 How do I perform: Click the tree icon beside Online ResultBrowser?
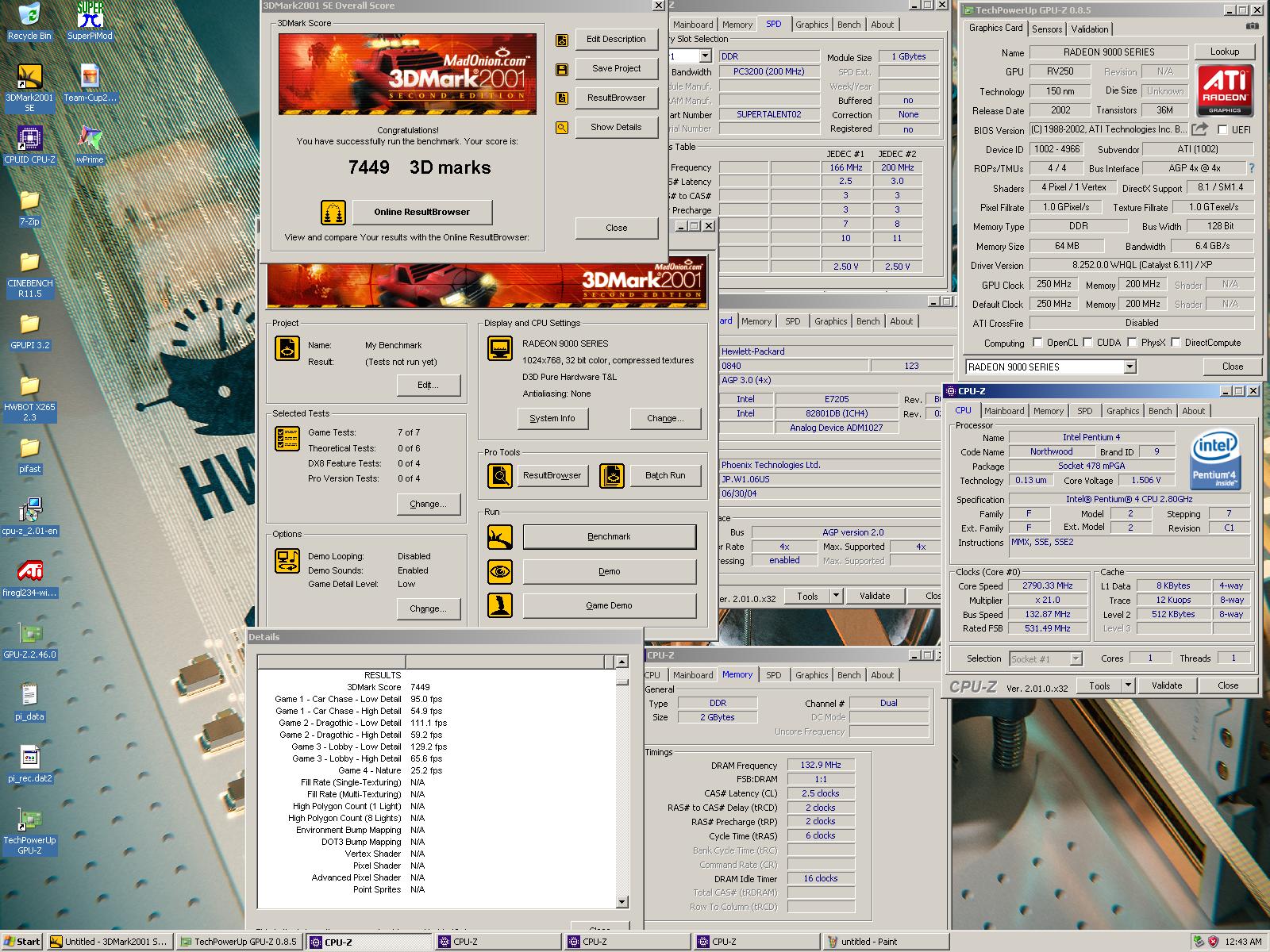333,212
